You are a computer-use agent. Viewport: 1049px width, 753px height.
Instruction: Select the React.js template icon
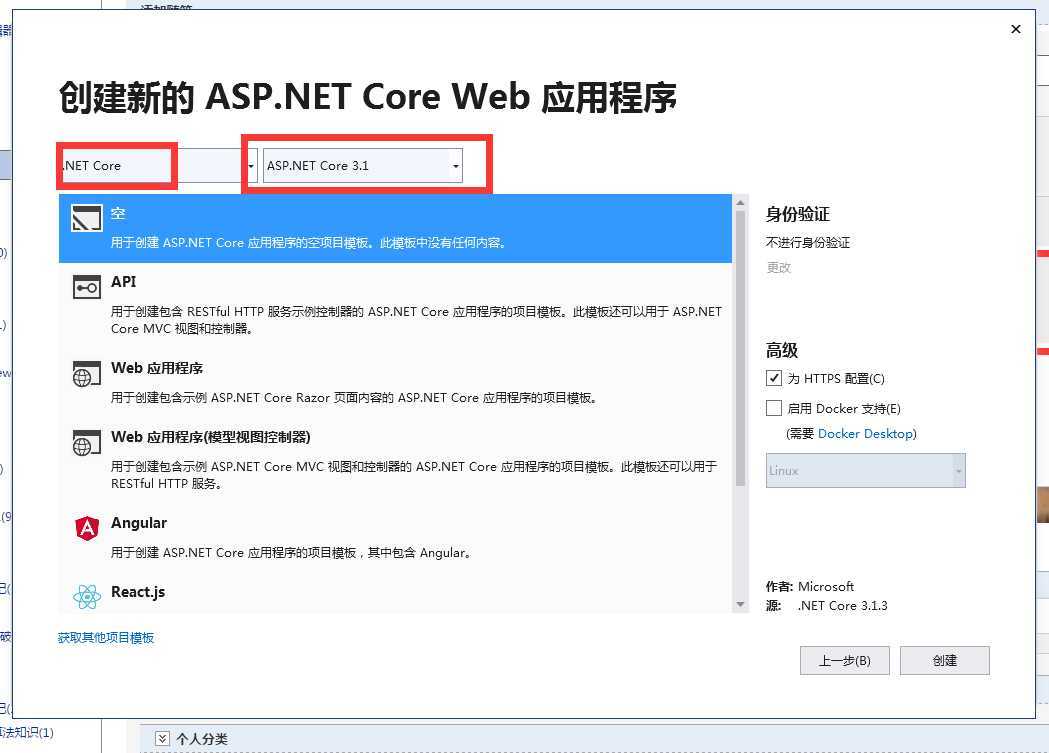tap(87, 597)
